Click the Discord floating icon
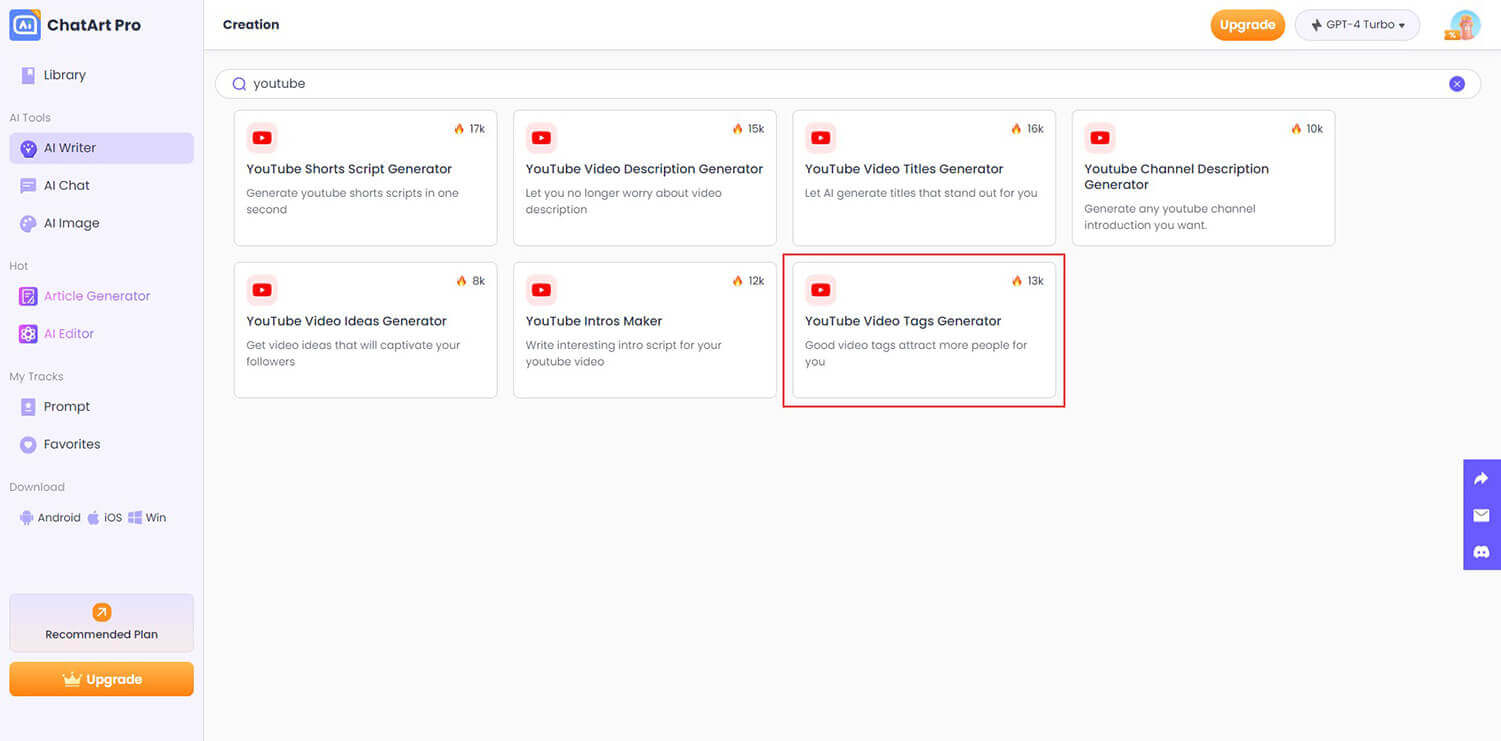 pos(1482,552)
